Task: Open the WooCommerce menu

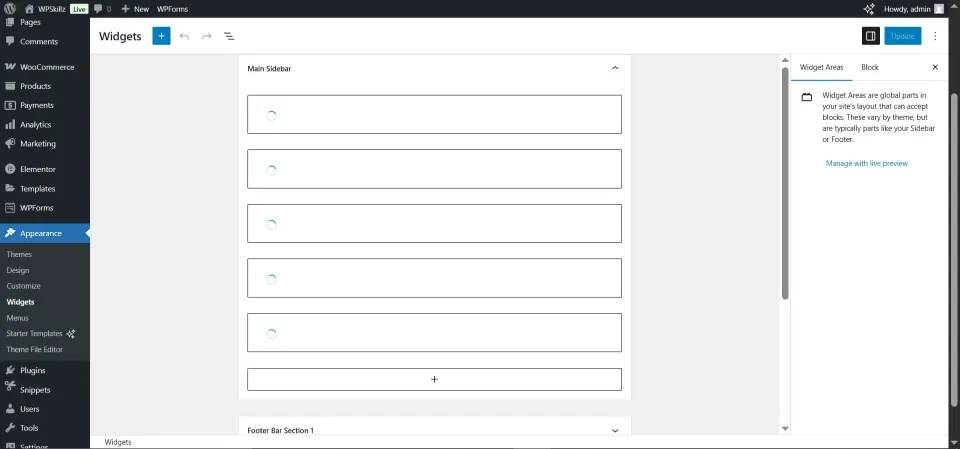Action: 45,67
